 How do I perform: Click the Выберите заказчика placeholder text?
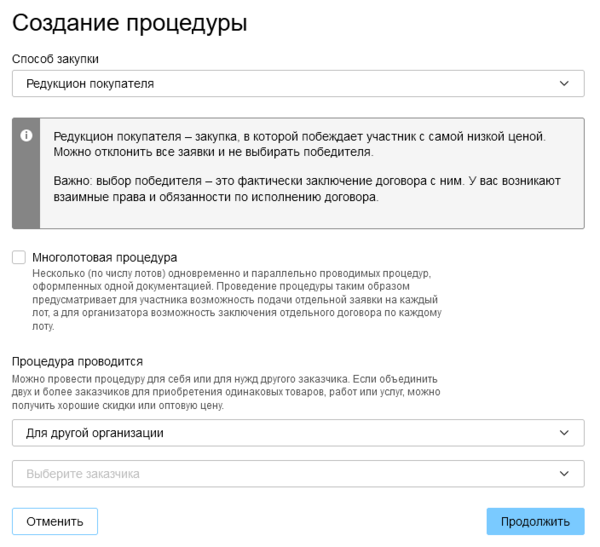tap(83, 473)
